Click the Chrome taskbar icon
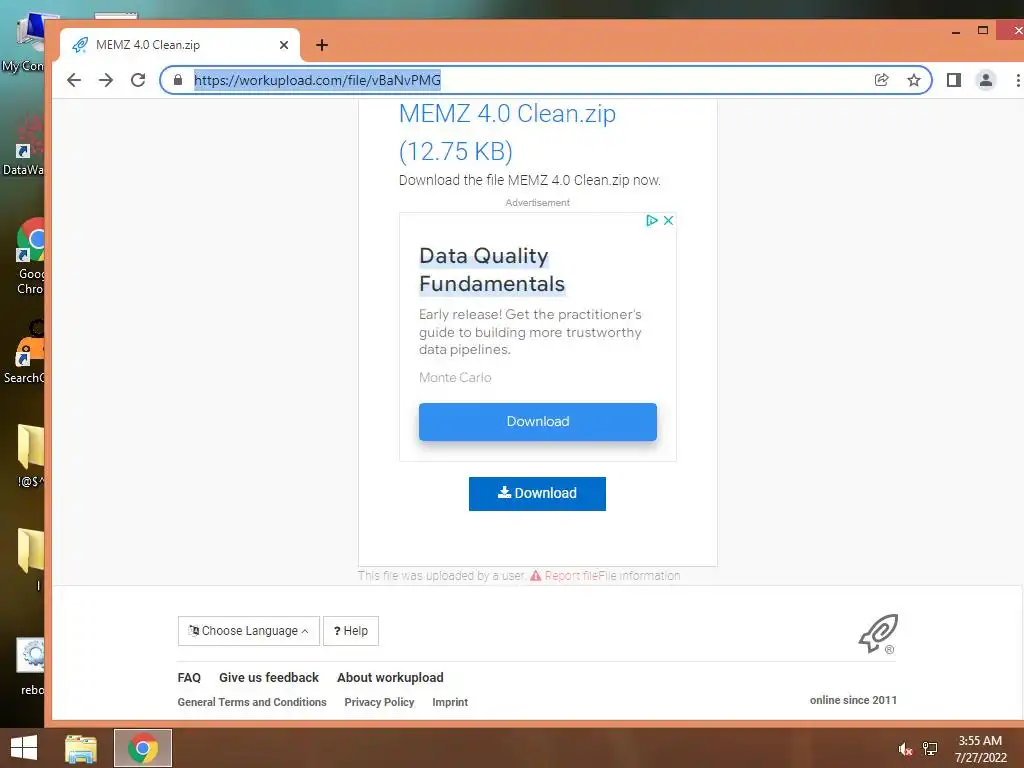Image resolution: width=1024 pixels, height=768 pixels. pyautogui.click(x=143, y=748)
